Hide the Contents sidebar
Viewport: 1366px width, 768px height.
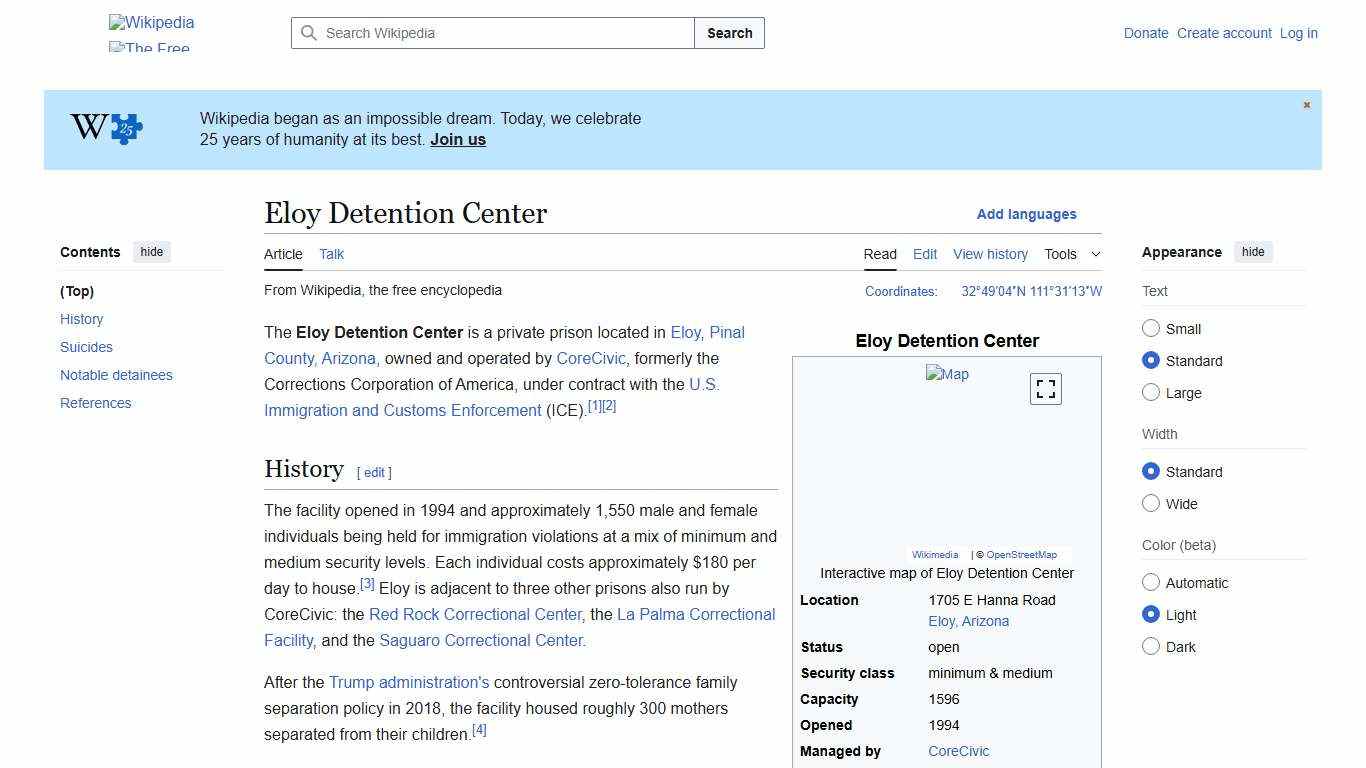click(151, 252)
